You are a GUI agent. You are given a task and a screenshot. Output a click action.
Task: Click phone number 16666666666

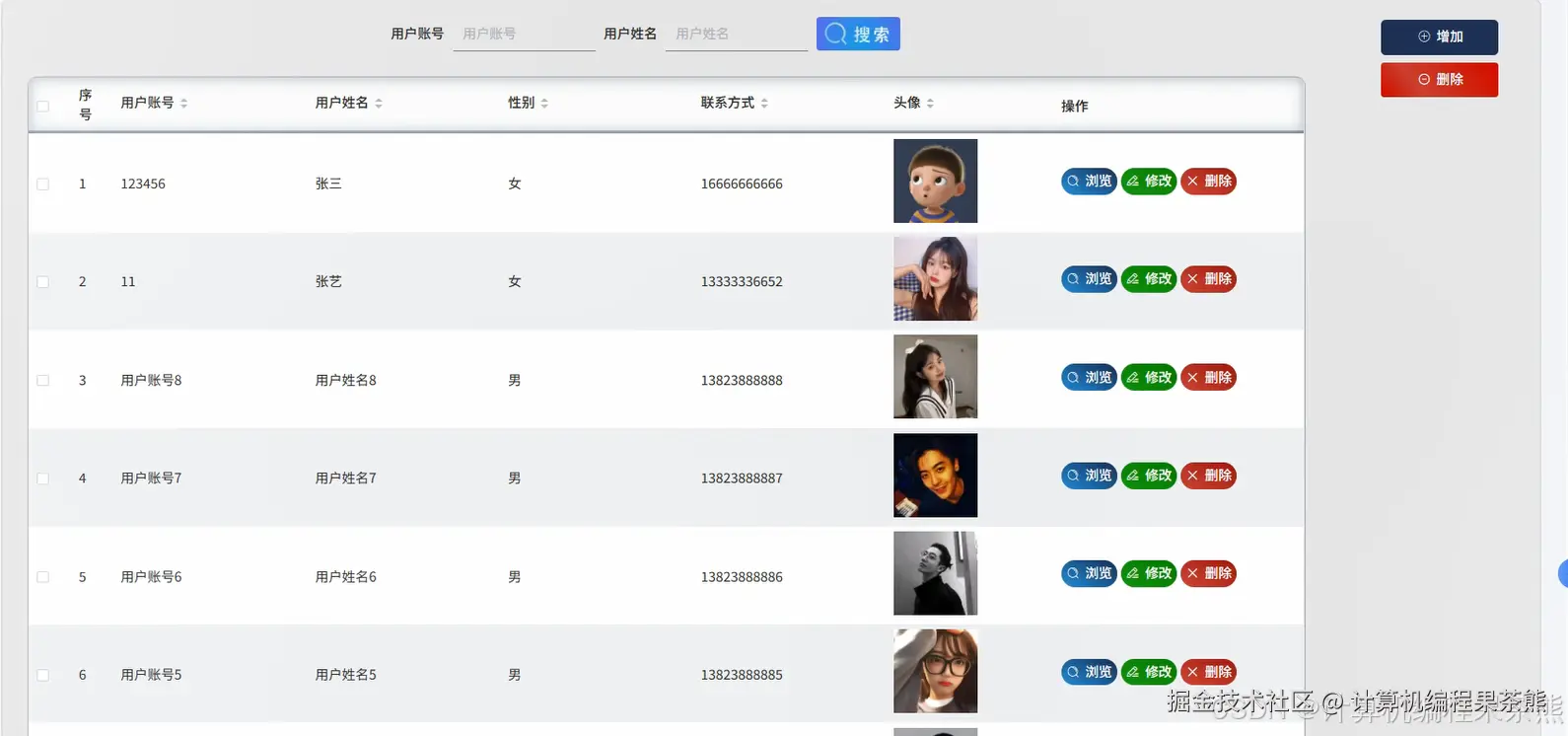coord(742,184)
